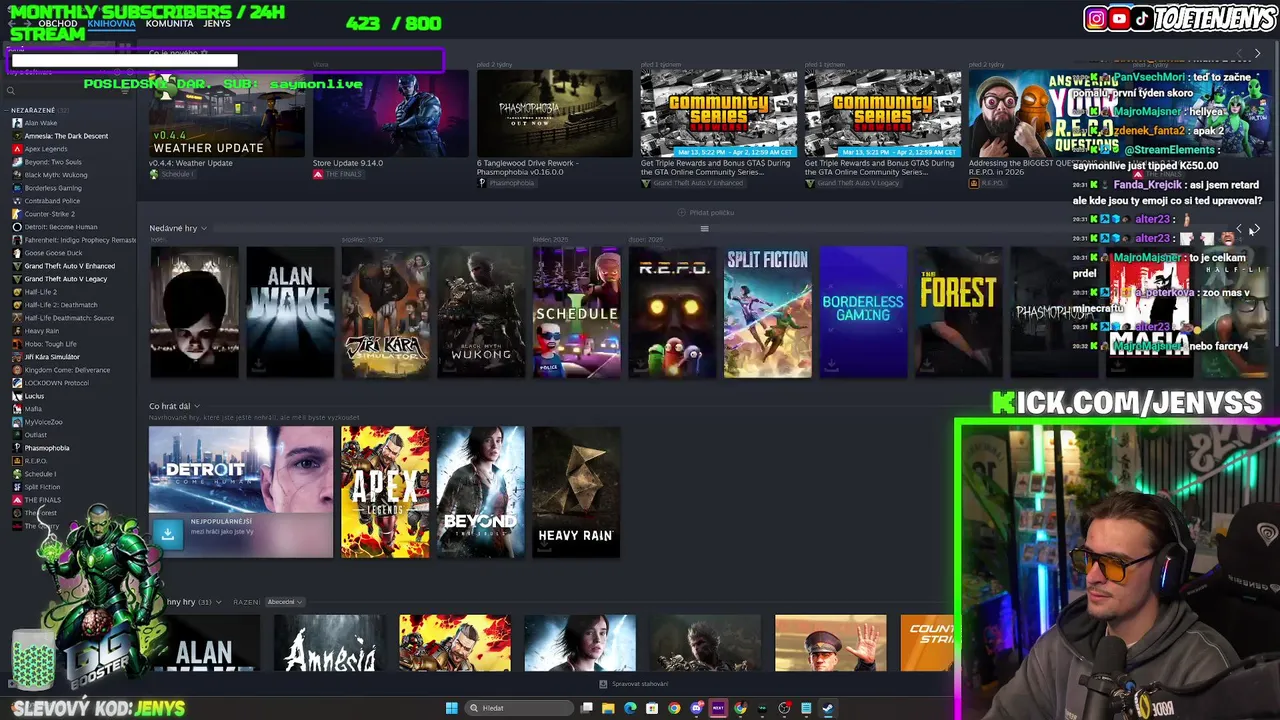This screenshot has height=720, width=1280.
Task: Click the Přidat poličku button
Action: pos(706,213)
